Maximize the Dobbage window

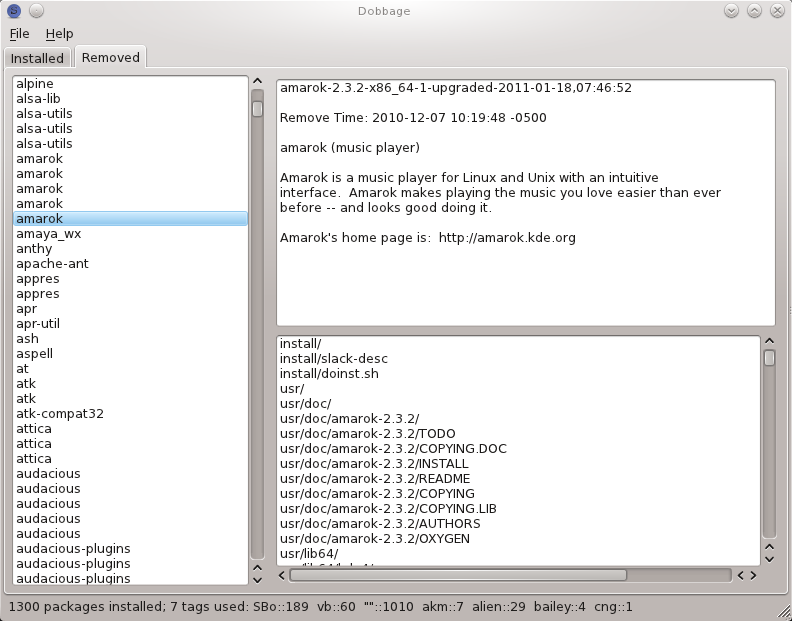point(754,10)
